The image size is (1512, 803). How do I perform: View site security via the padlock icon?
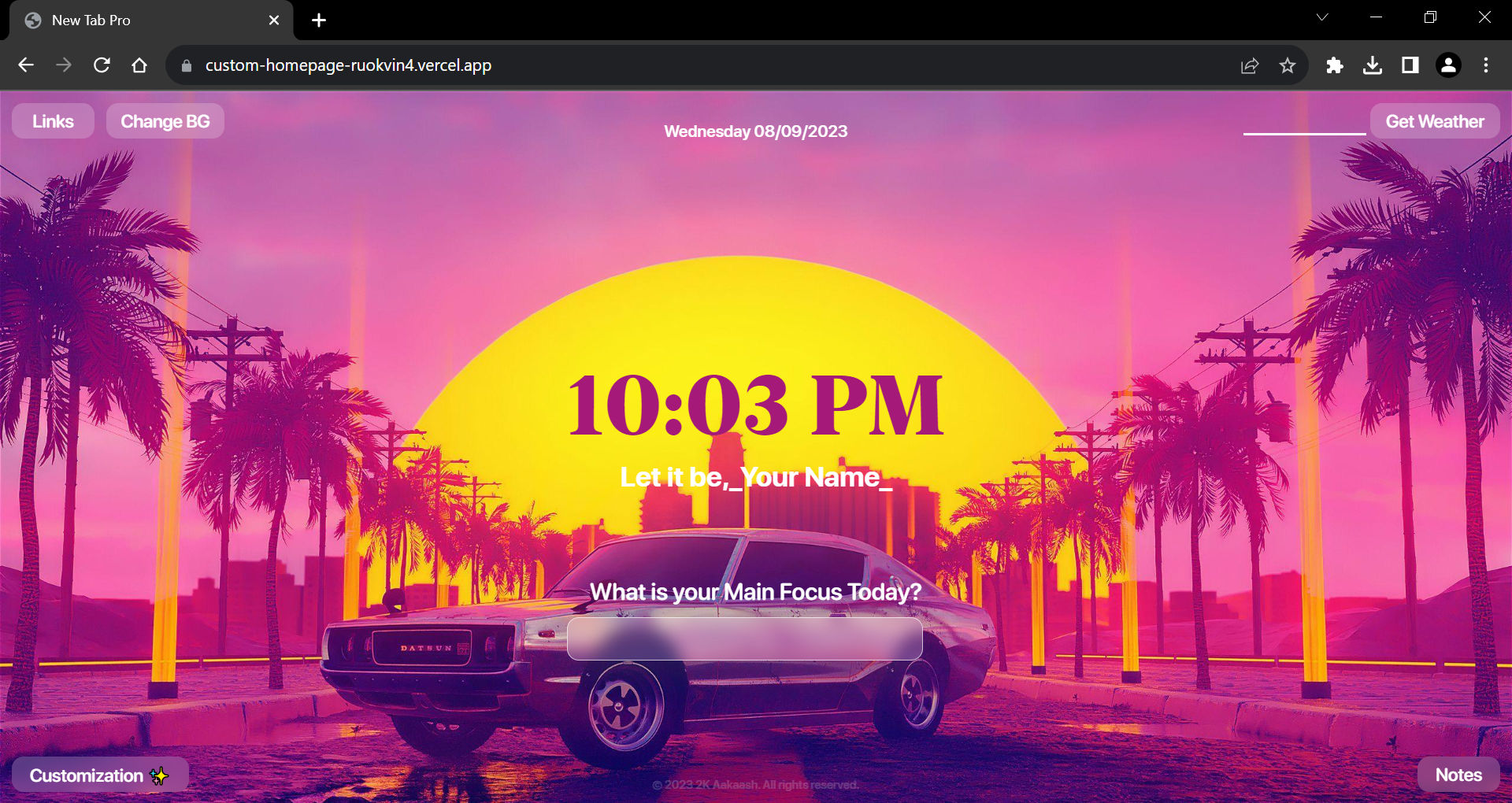pos(186,65)
